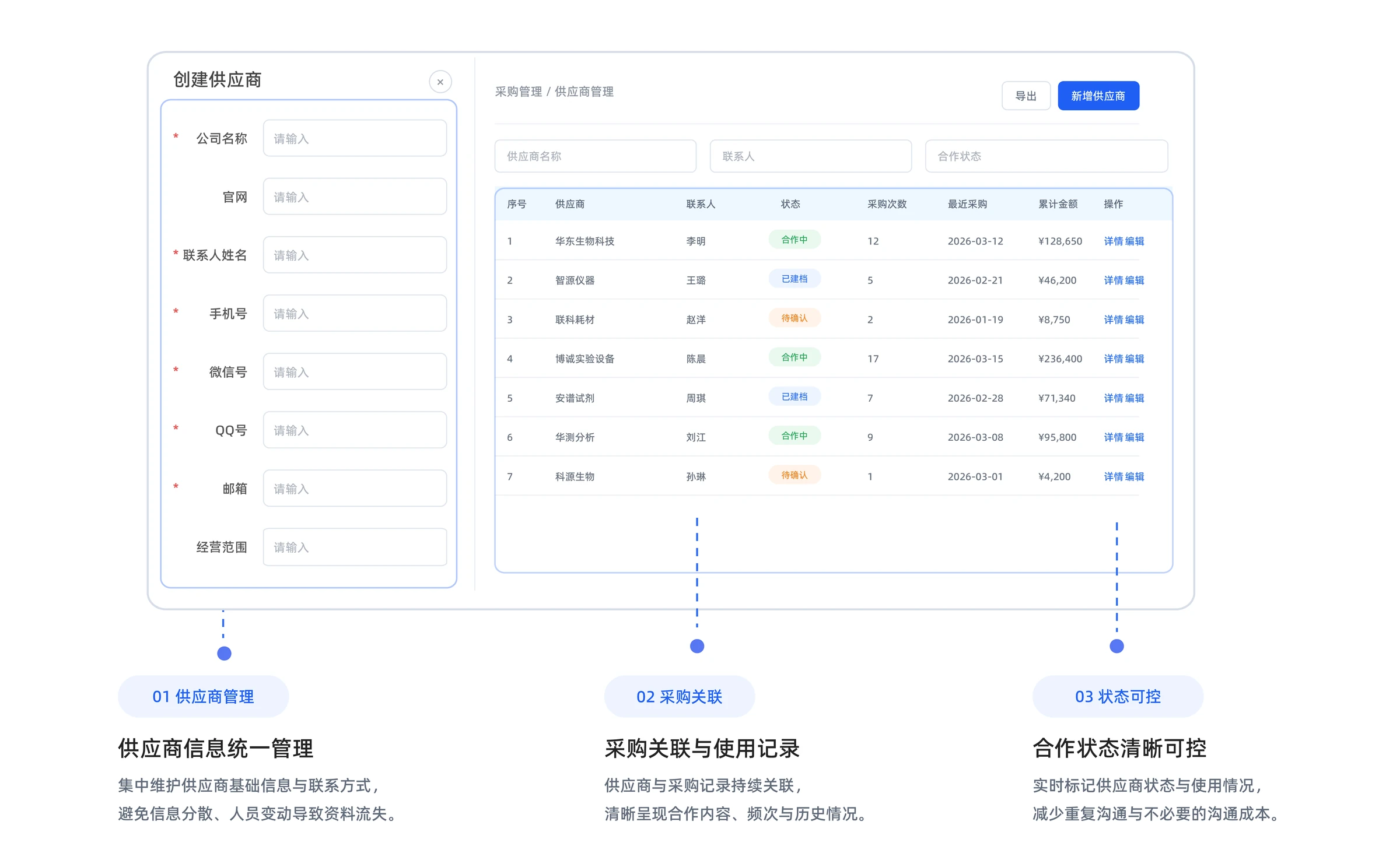Click the 已建档 status tag for 王璐
Viewport: 1400px width, 860px height.
794,279
